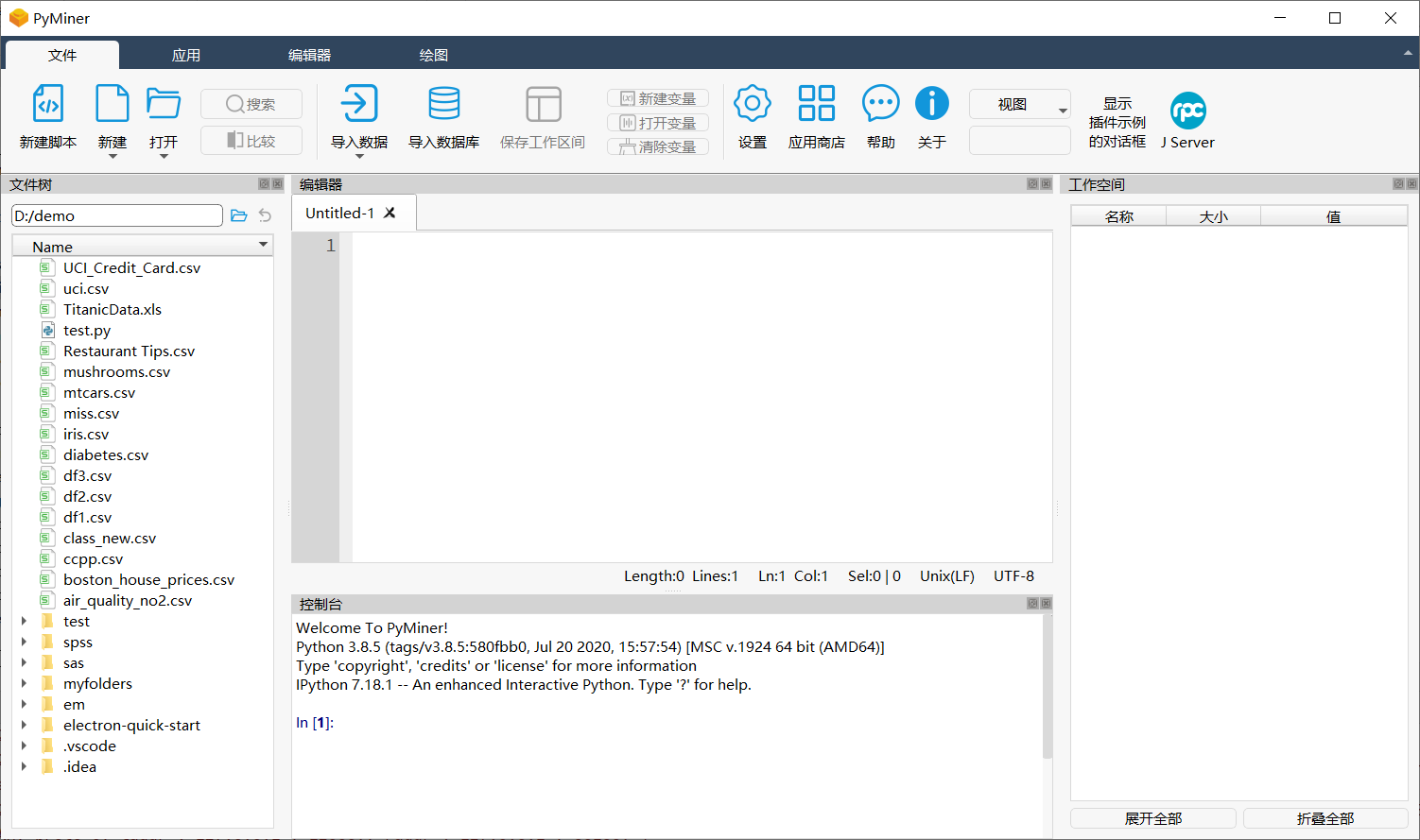This screenshot has width=1420, height=840.
Task: Create a new script with 新建脚本 icon
Action: tap(48, 104)
